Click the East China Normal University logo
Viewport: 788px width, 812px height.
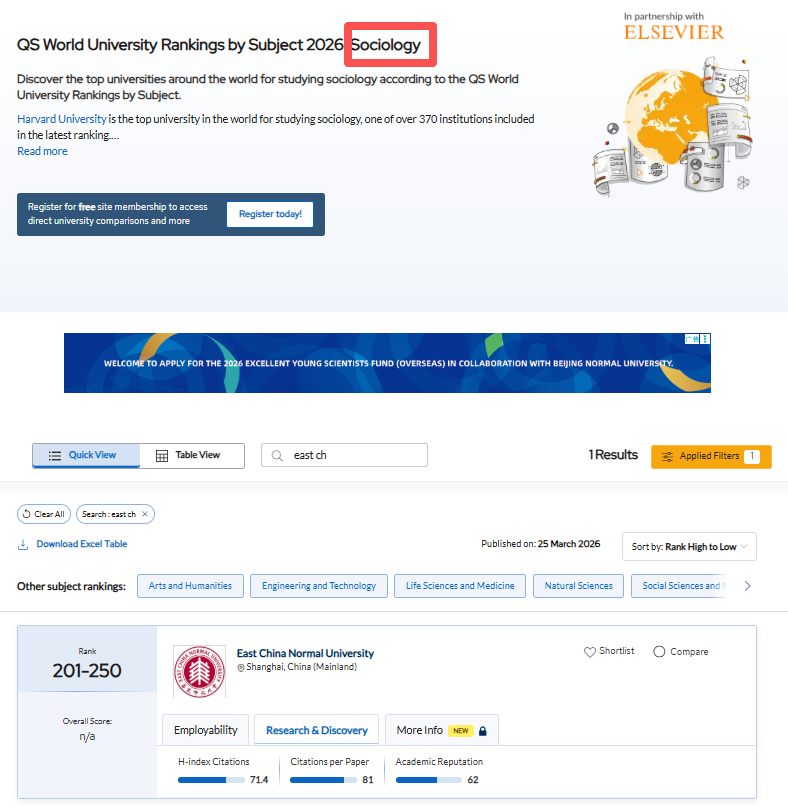tap(199, 671)
